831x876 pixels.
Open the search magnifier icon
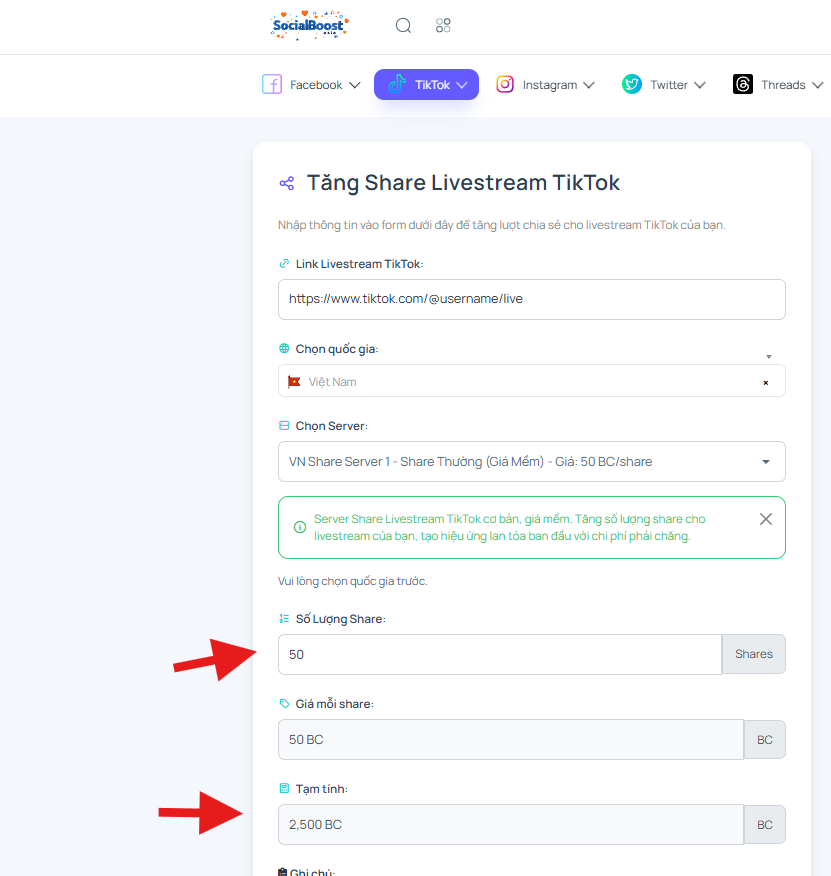tap(403, 25)
